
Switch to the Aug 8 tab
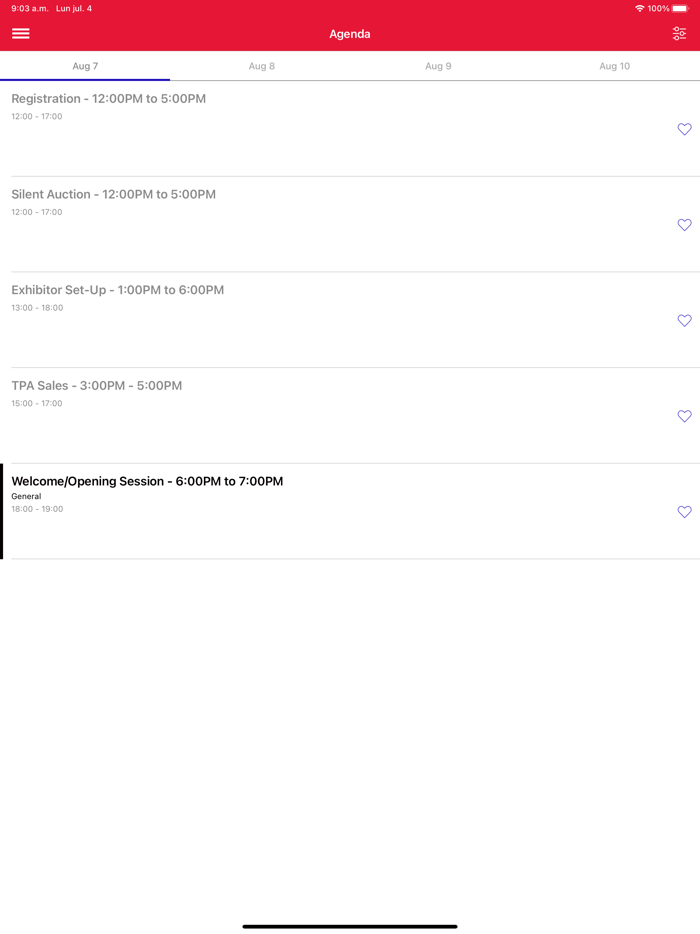[262, 66]
